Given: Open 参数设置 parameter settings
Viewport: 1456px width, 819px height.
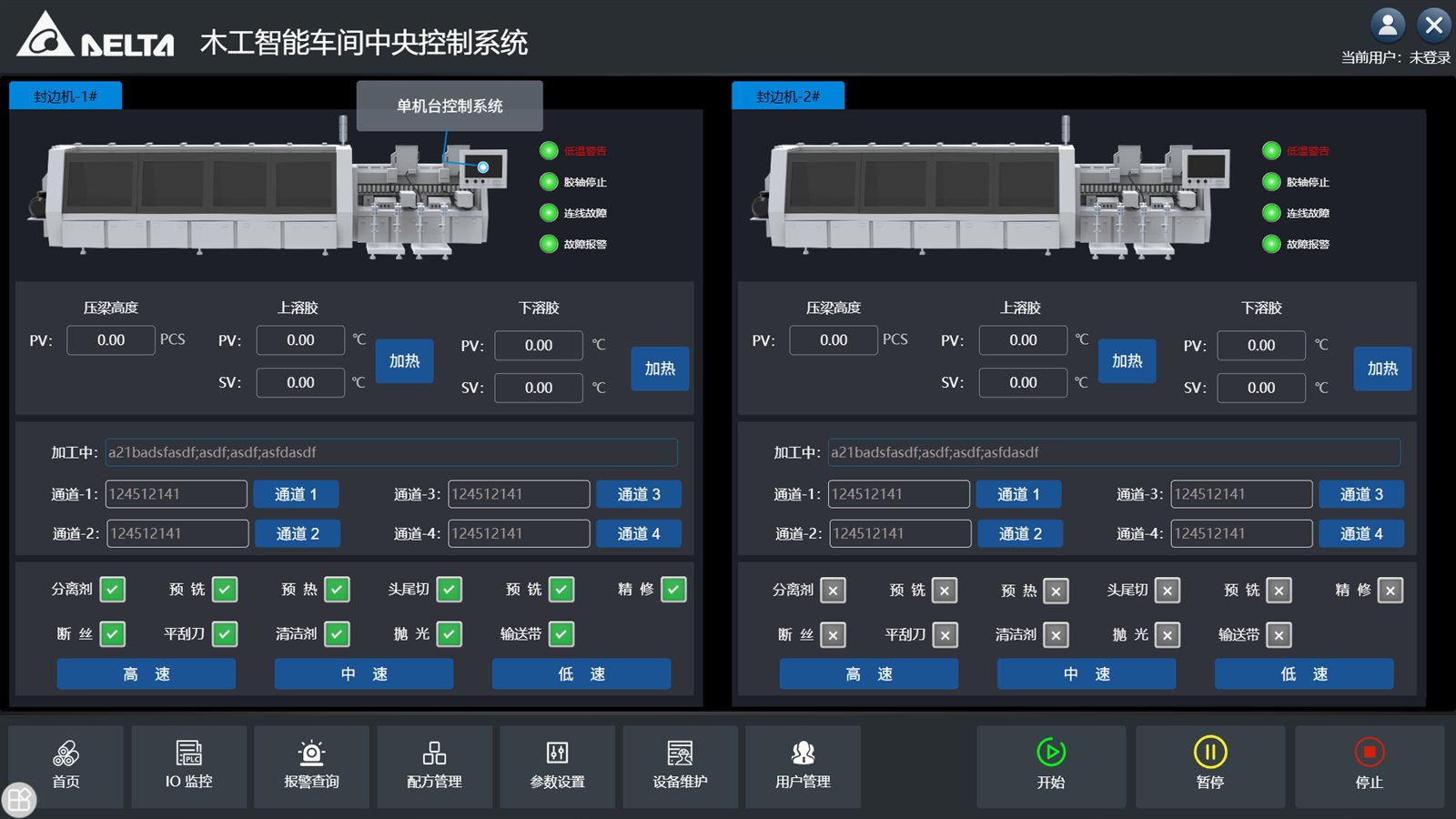Looking at the screenshot, I should pyautogui.click(x=558, y=766).
